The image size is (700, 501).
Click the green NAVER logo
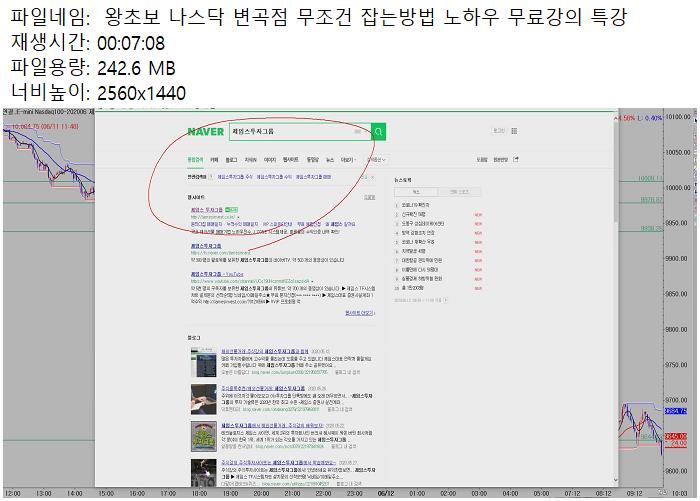205,132
